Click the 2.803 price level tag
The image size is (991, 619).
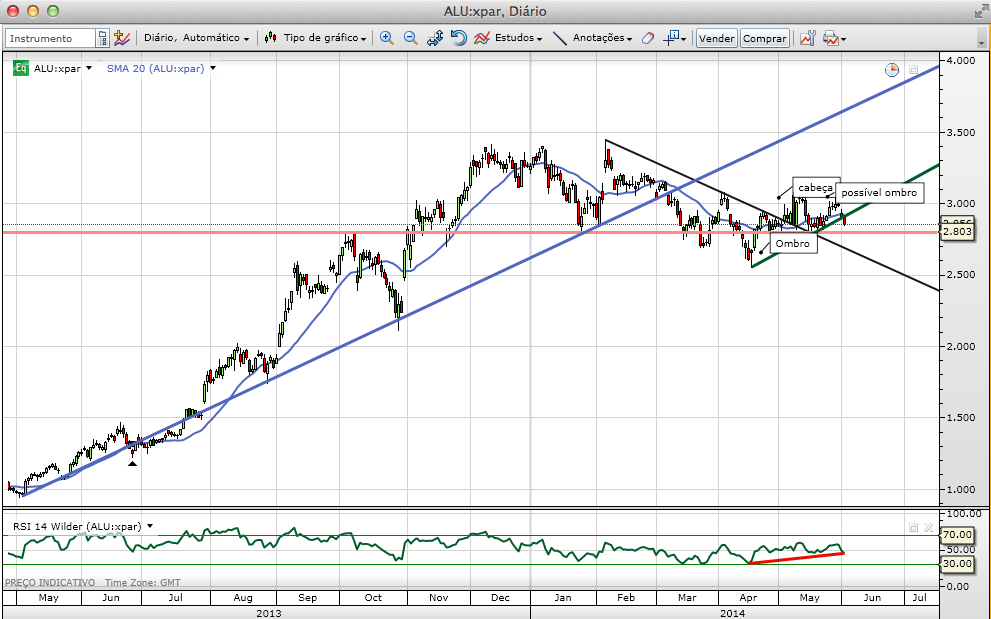(x=957, y=232)
